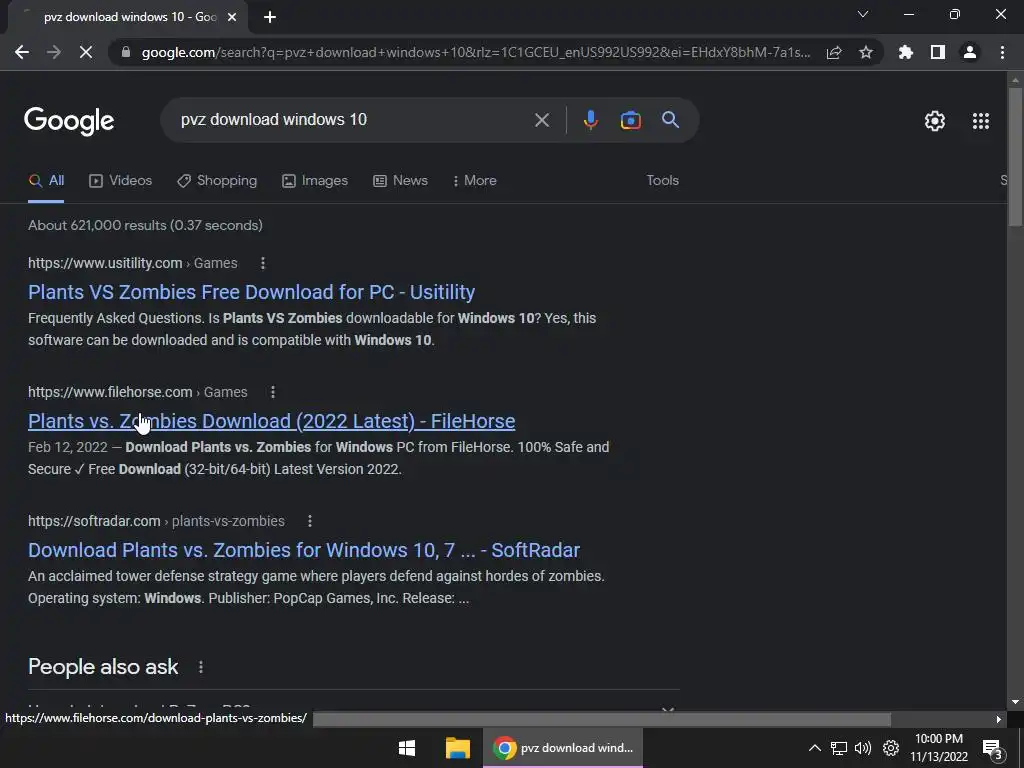This screenshot has height=768, width=1024.
Task: Open the Windows Start menu
Action: 407,748
